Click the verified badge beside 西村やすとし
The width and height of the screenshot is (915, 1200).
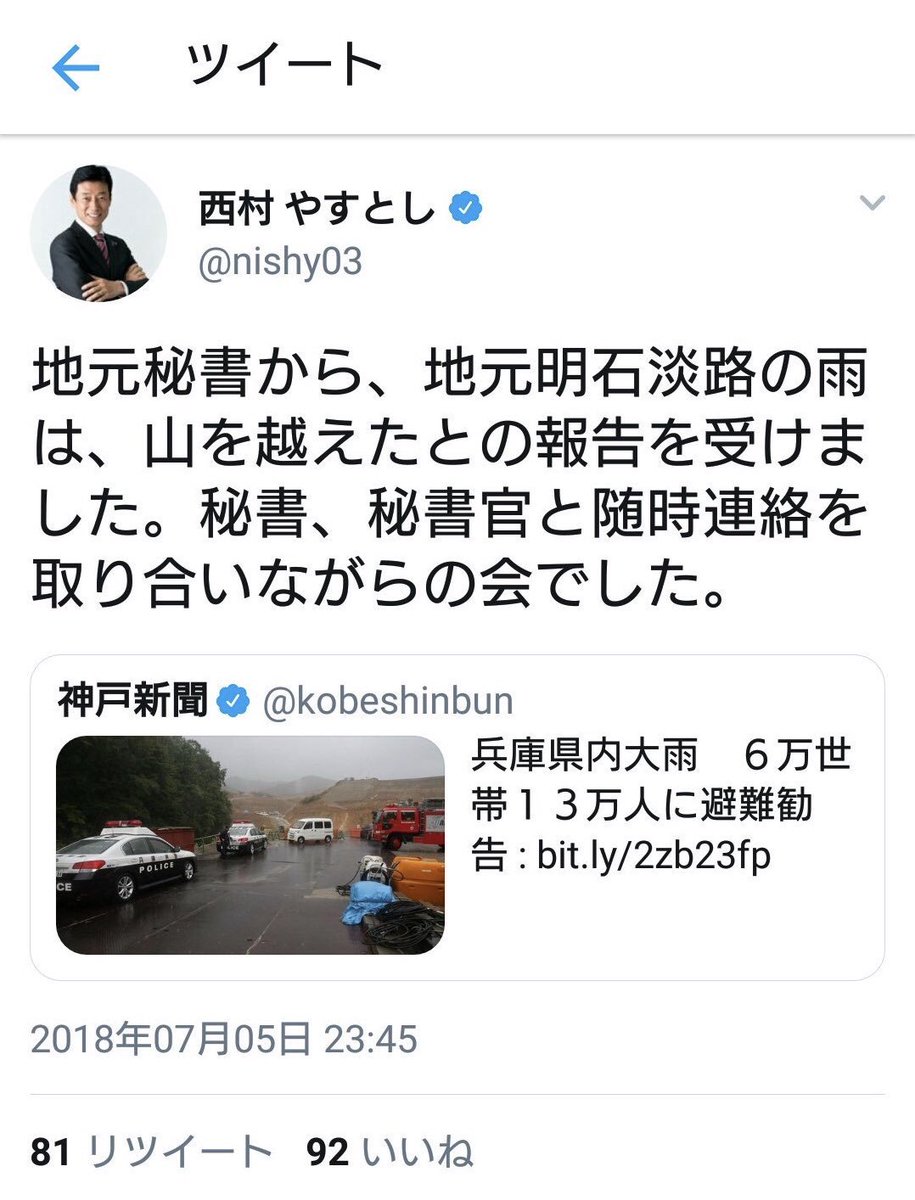point(466,208)
